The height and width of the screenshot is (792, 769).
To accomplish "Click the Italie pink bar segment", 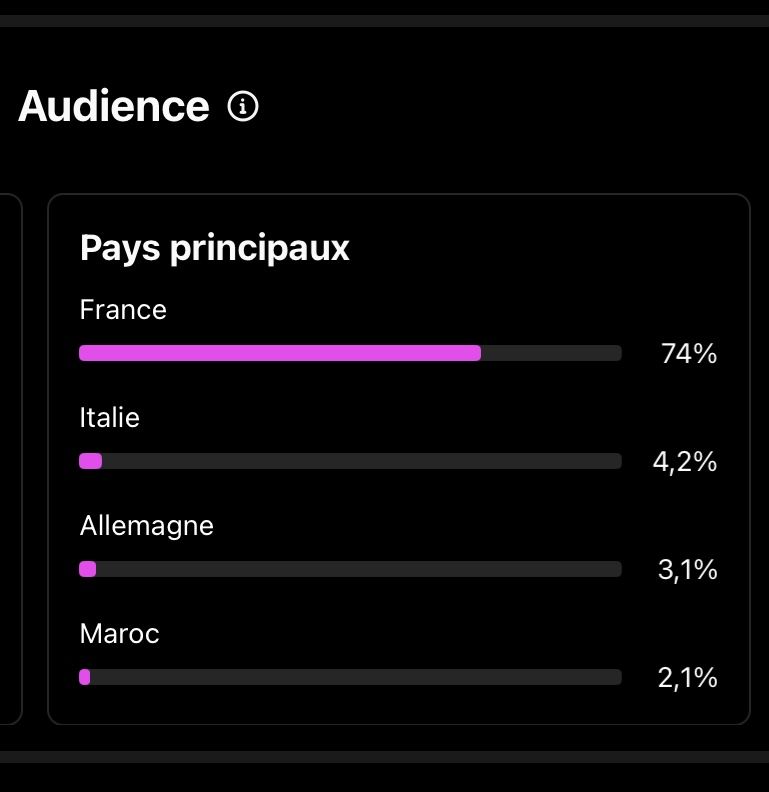I will click(90, 461).
